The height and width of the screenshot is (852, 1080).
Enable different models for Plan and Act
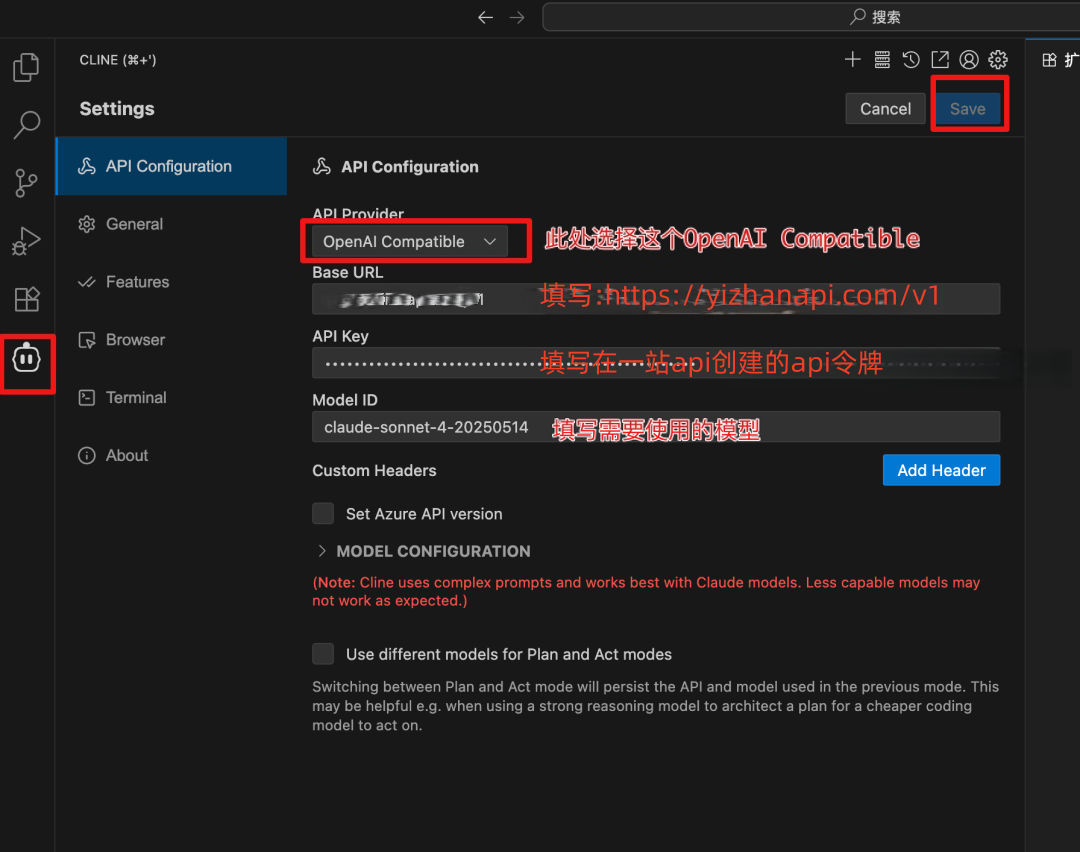pos(323,654)
